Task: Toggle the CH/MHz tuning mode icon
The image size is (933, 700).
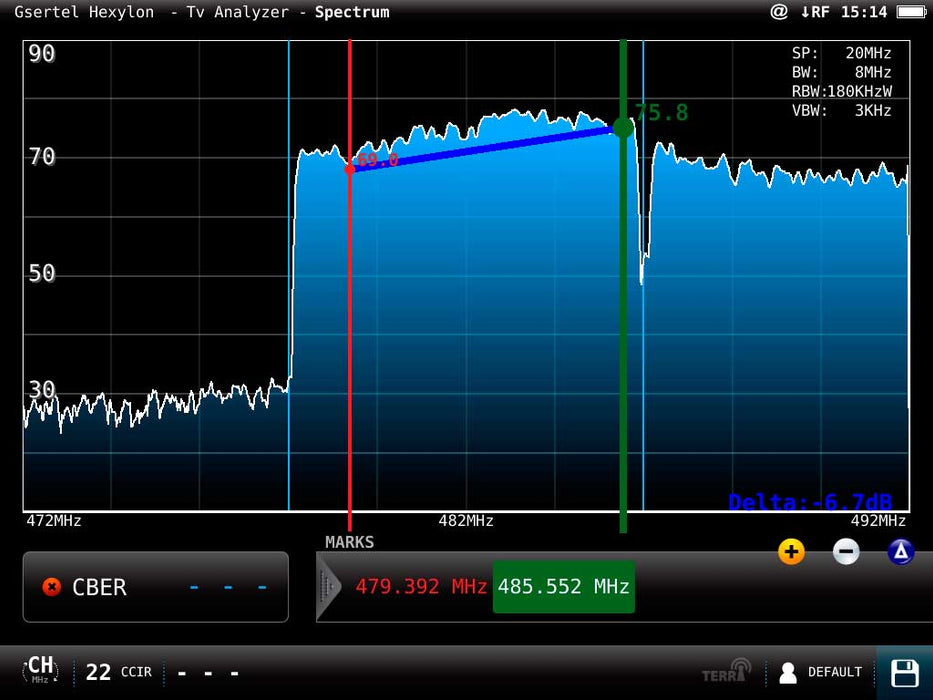Action: [x=40, y=671]
